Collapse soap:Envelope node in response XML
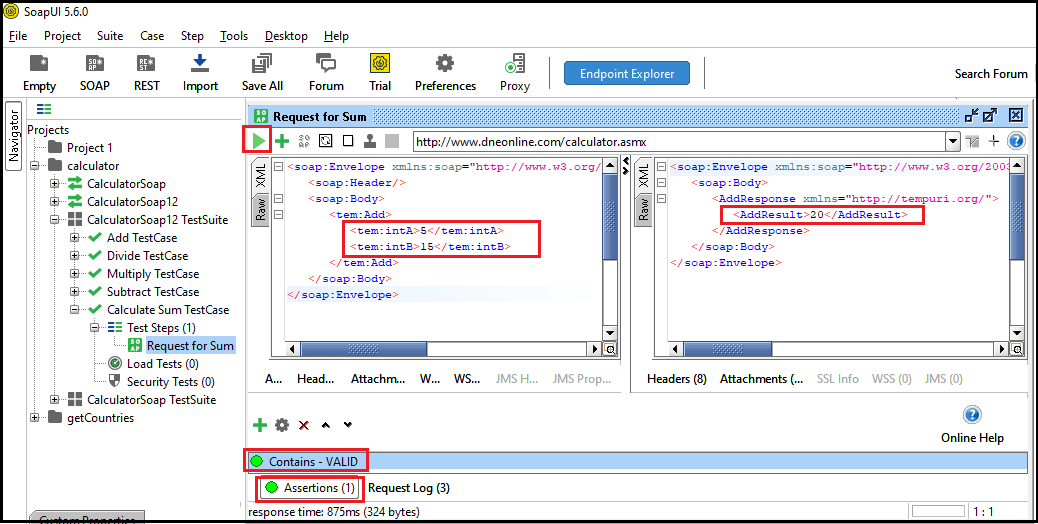 (661, 167)
